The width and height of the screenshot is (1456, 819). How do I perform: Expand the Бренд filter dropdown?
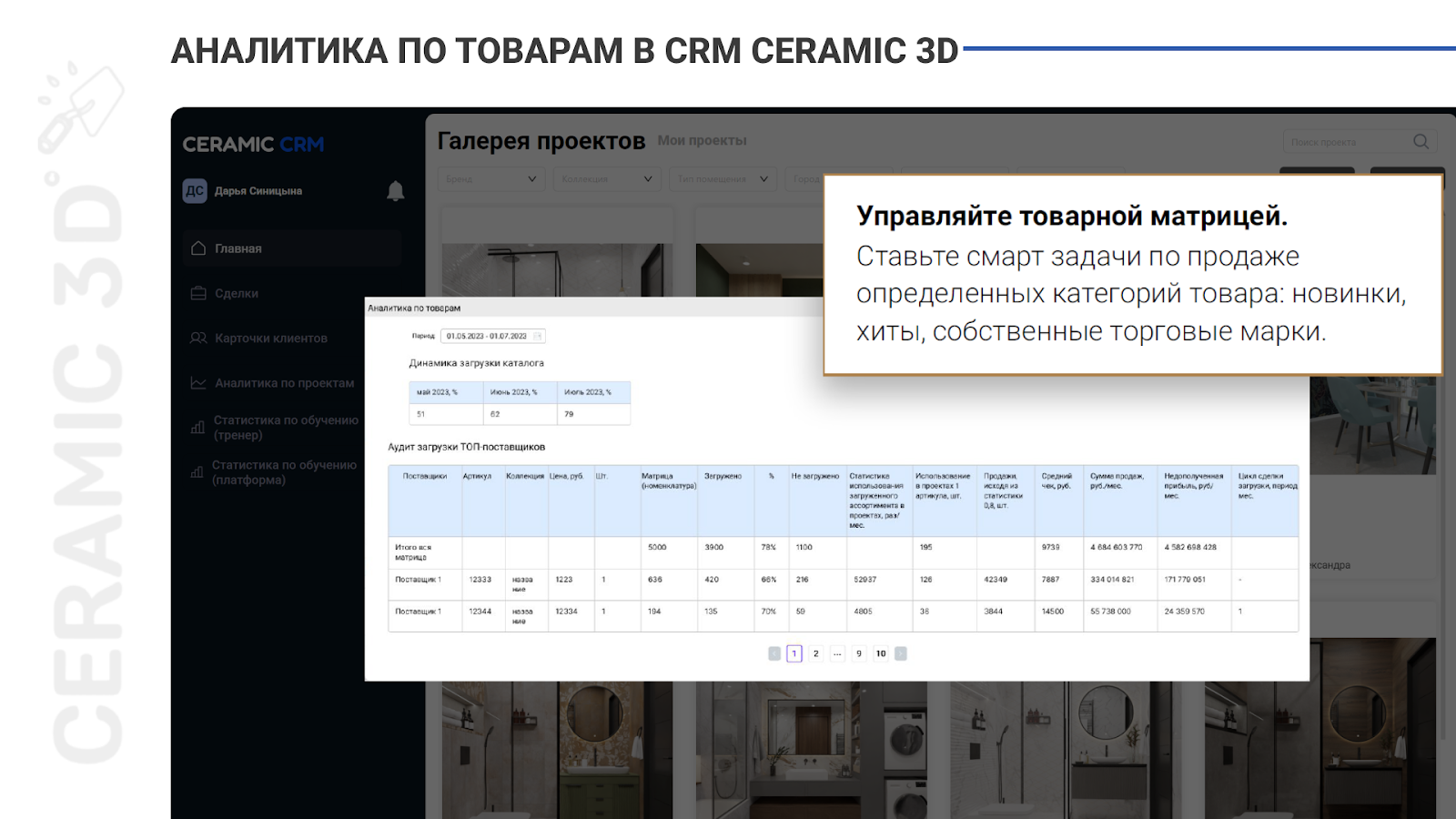point(491,178)
